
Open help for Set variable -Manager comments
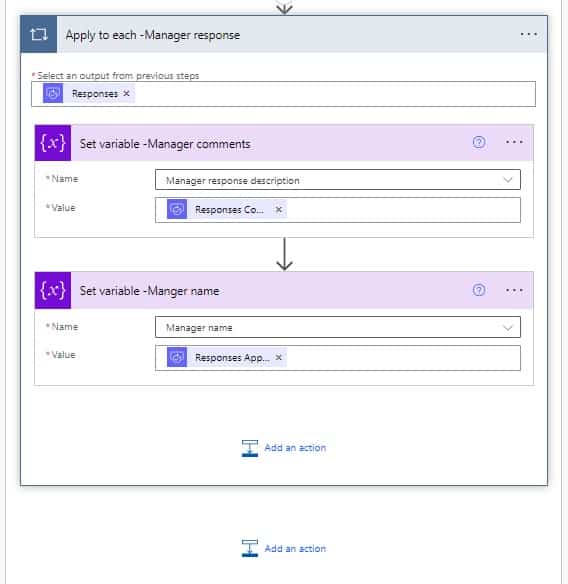[479, 142]
